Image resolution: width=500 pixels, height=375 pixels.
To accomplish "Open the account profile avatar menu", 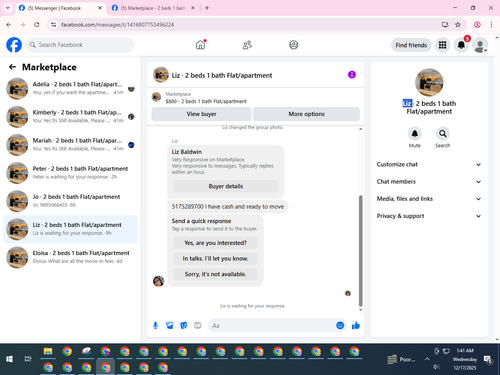I will coord(480,45).
